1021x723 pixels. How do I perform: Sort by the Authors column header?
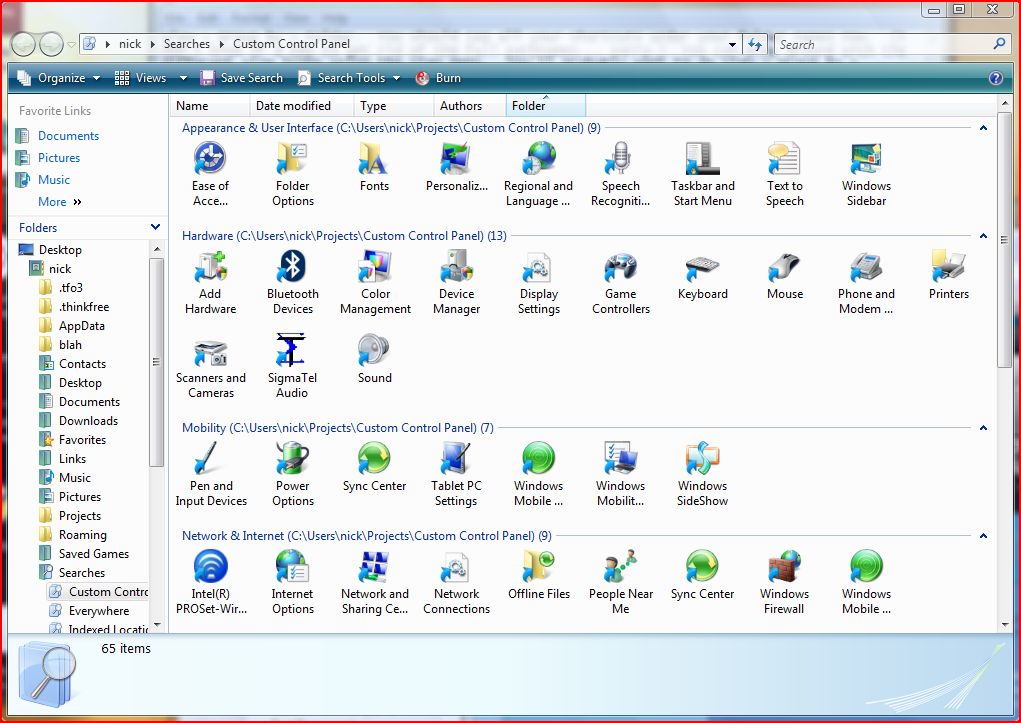[x=470, y=106]
